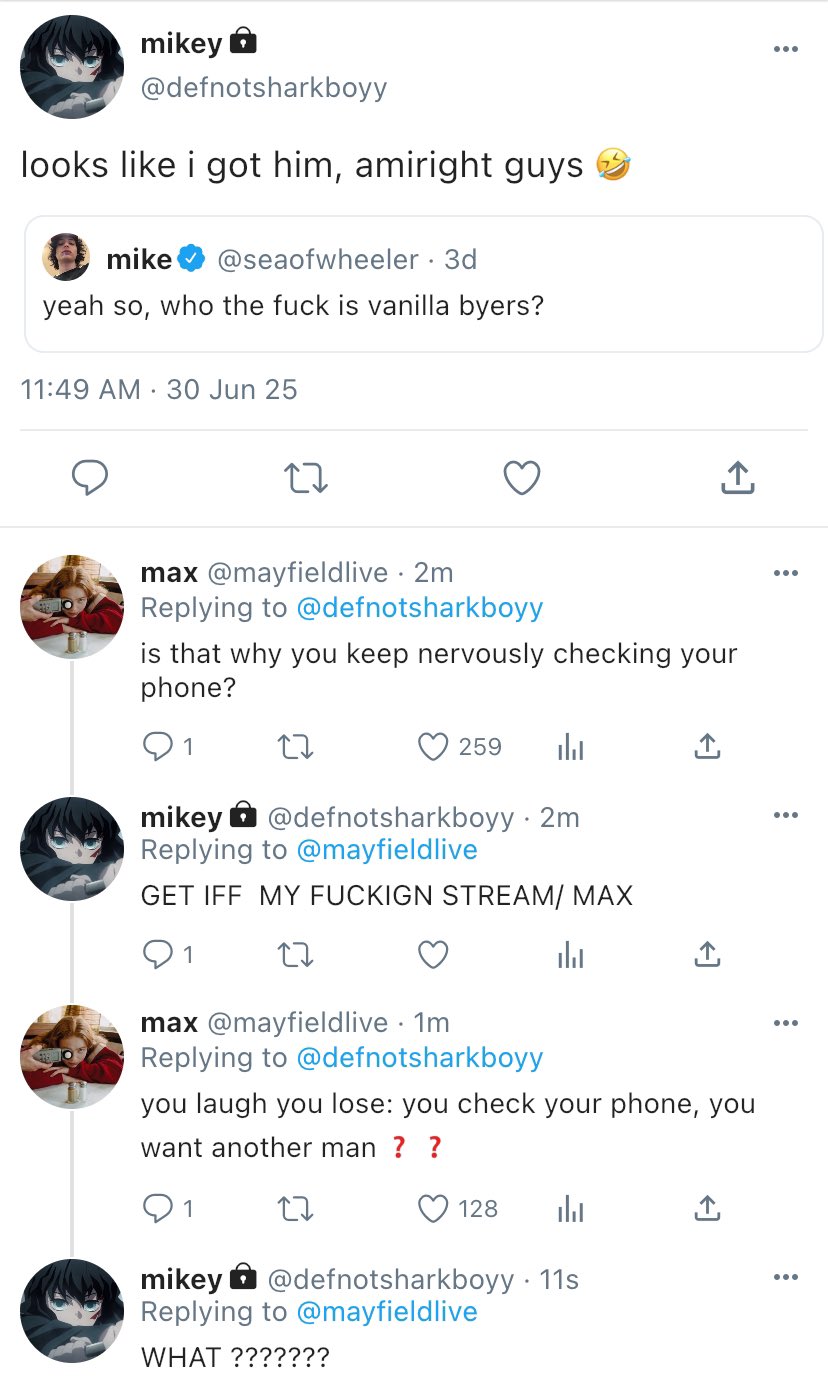Open the quoted tweet from @seaofwheeler

coord(422,284)
